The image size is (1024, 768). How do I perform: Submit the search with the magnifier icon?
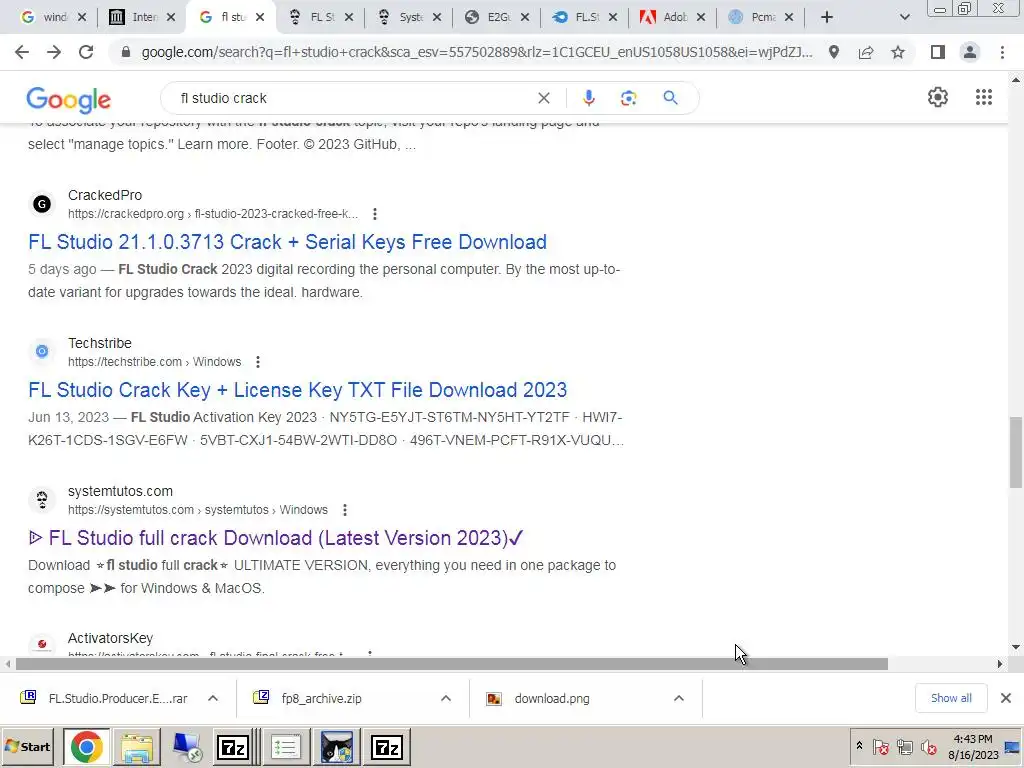point(670,98)
